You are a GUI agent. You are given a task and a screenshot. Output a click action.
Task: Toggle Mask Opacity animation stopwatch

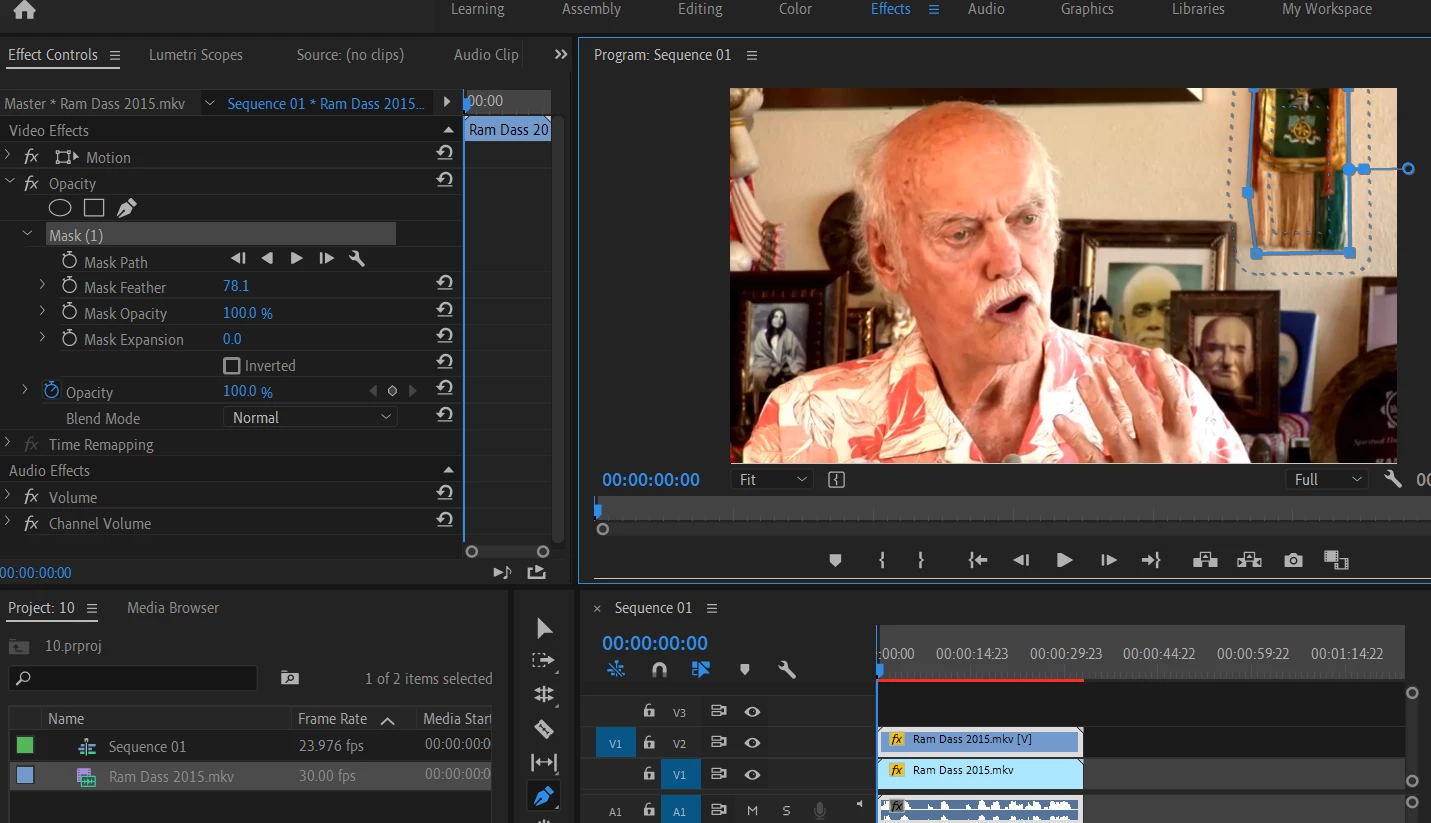69,312
